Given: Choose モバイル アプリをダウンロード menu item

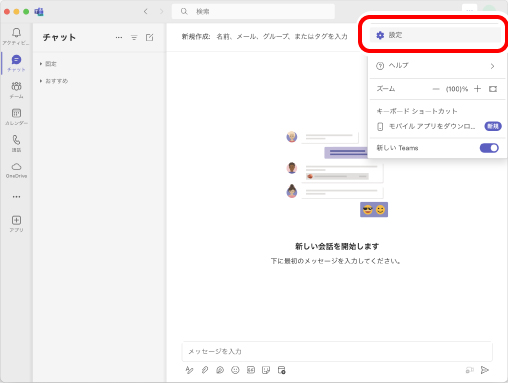Looking at the screenshot, I should [x=437, y=126].
